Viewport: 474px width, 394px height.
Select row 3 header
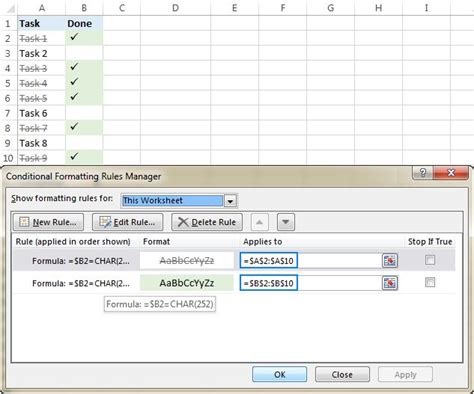(x=8, y=53)
